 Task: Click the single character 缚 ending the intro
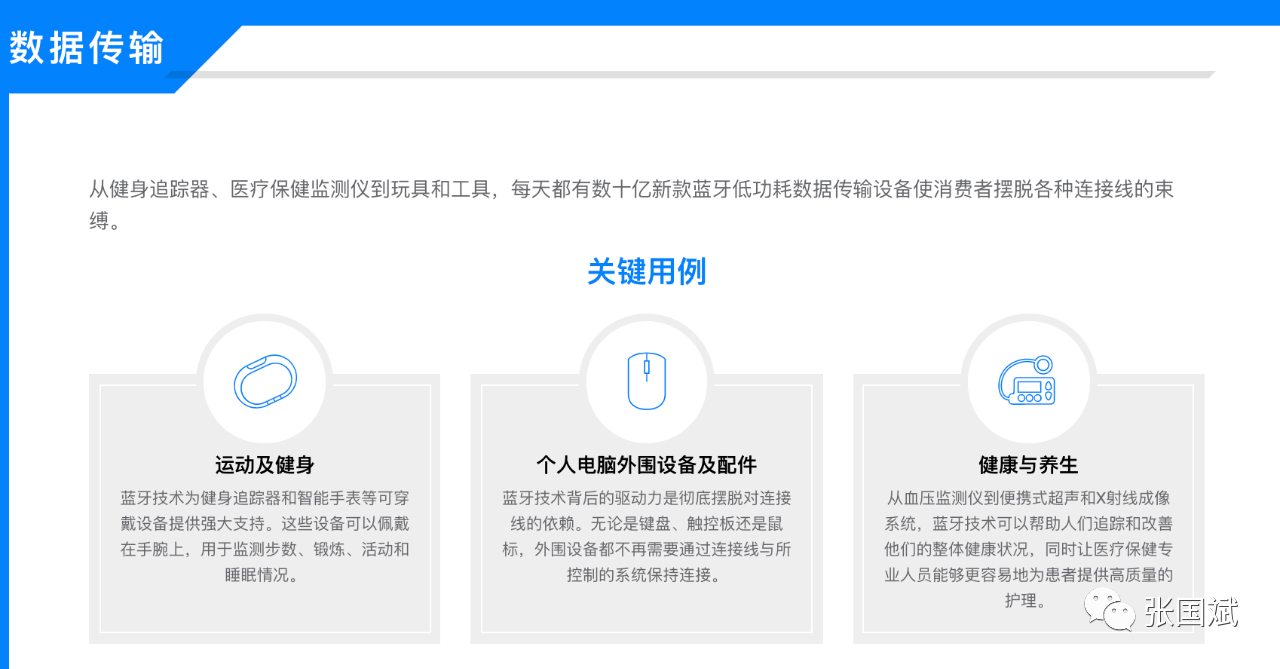pyautogui.click(x=99, y=222)
